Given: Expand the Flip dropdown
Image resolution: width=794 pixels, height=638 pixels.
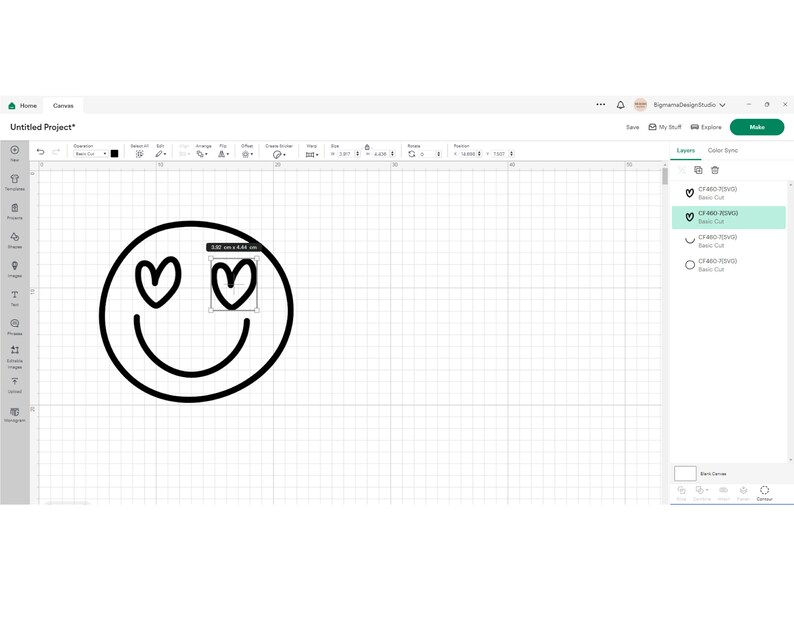Looking at the screenshot, I should [x=223, y=154].
